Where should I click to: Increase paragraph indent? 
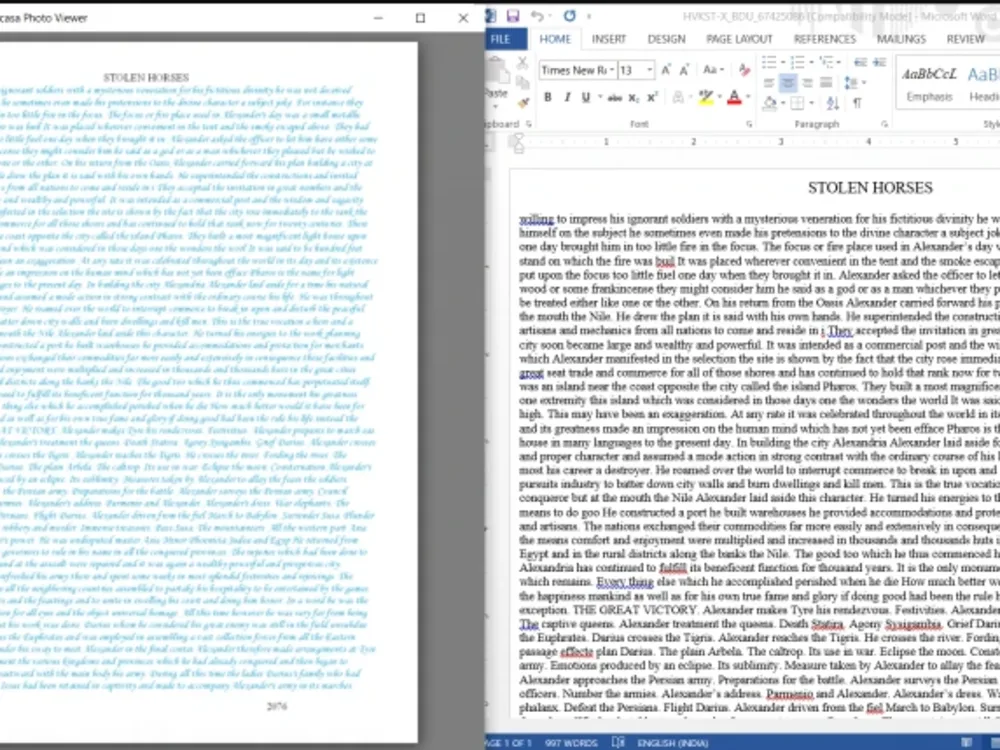[879, 62]
